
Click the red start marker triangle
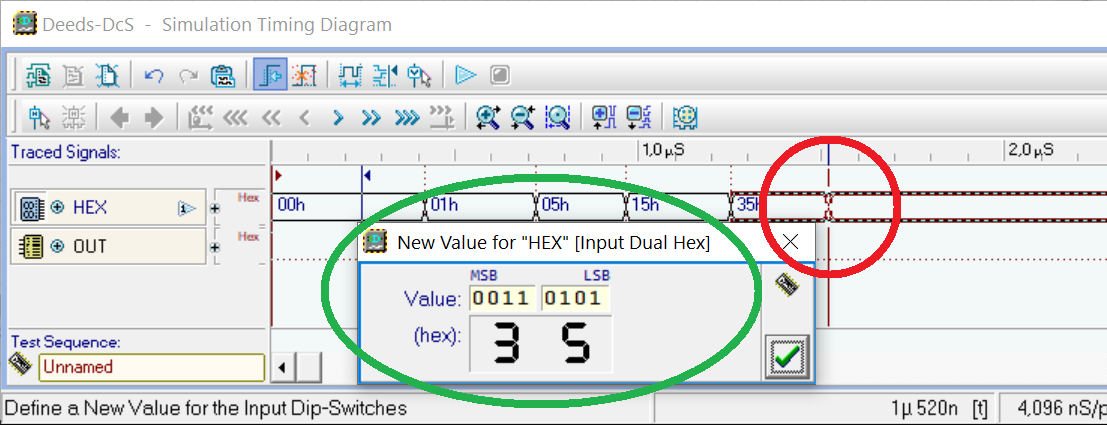point(278,176)
